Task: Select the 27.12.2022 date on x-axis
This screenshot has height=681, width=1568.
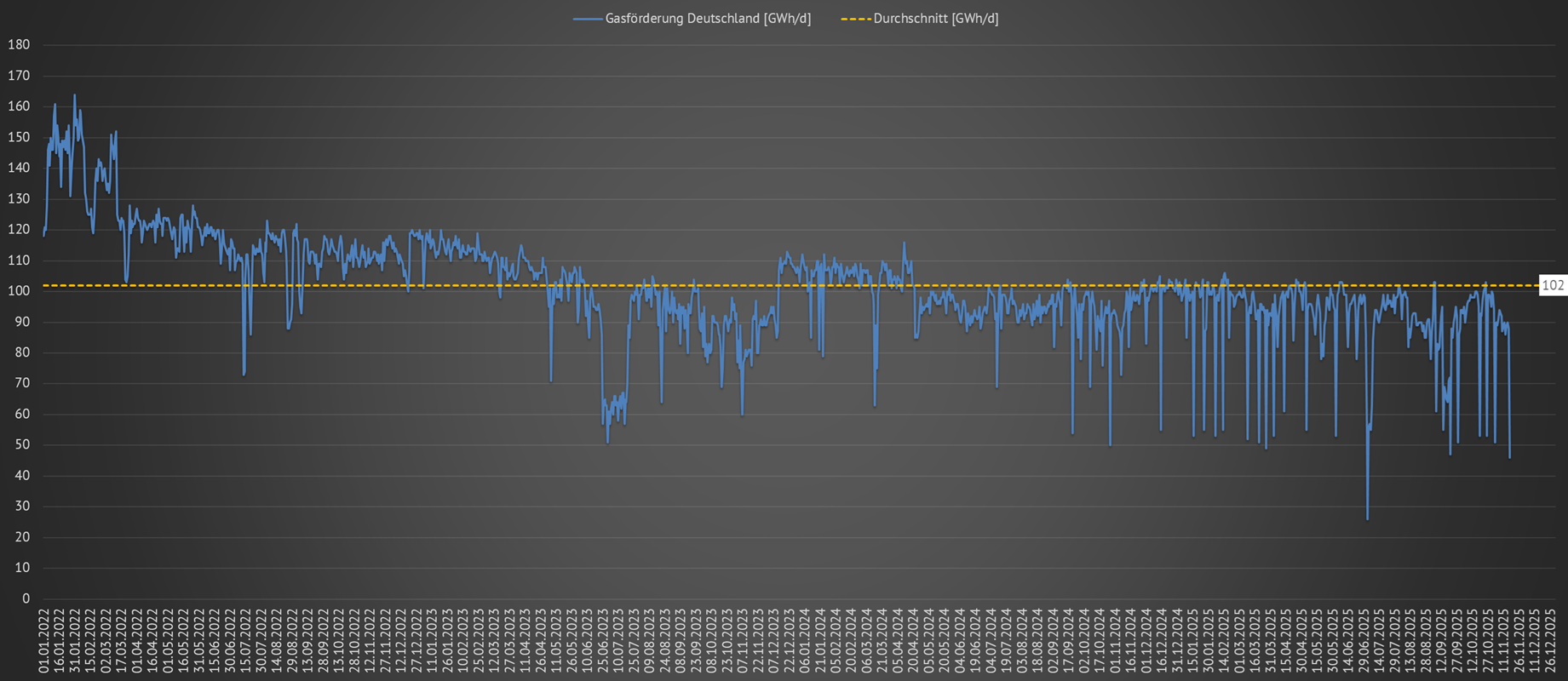Action: pyautogui.click(x=416, y=642)
